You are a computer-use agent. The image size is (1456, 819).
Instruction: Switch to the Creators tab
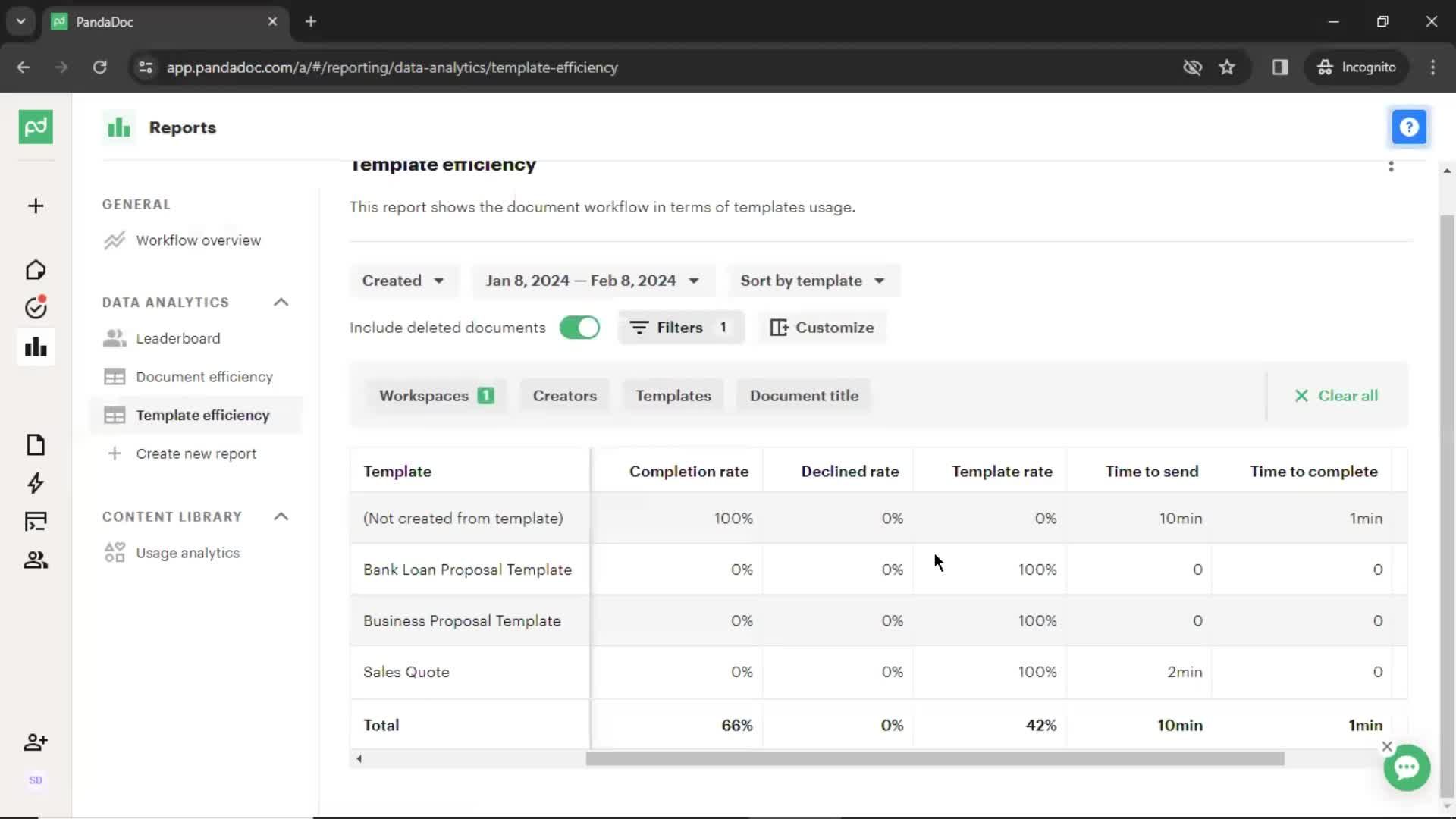tap(566, 395)
